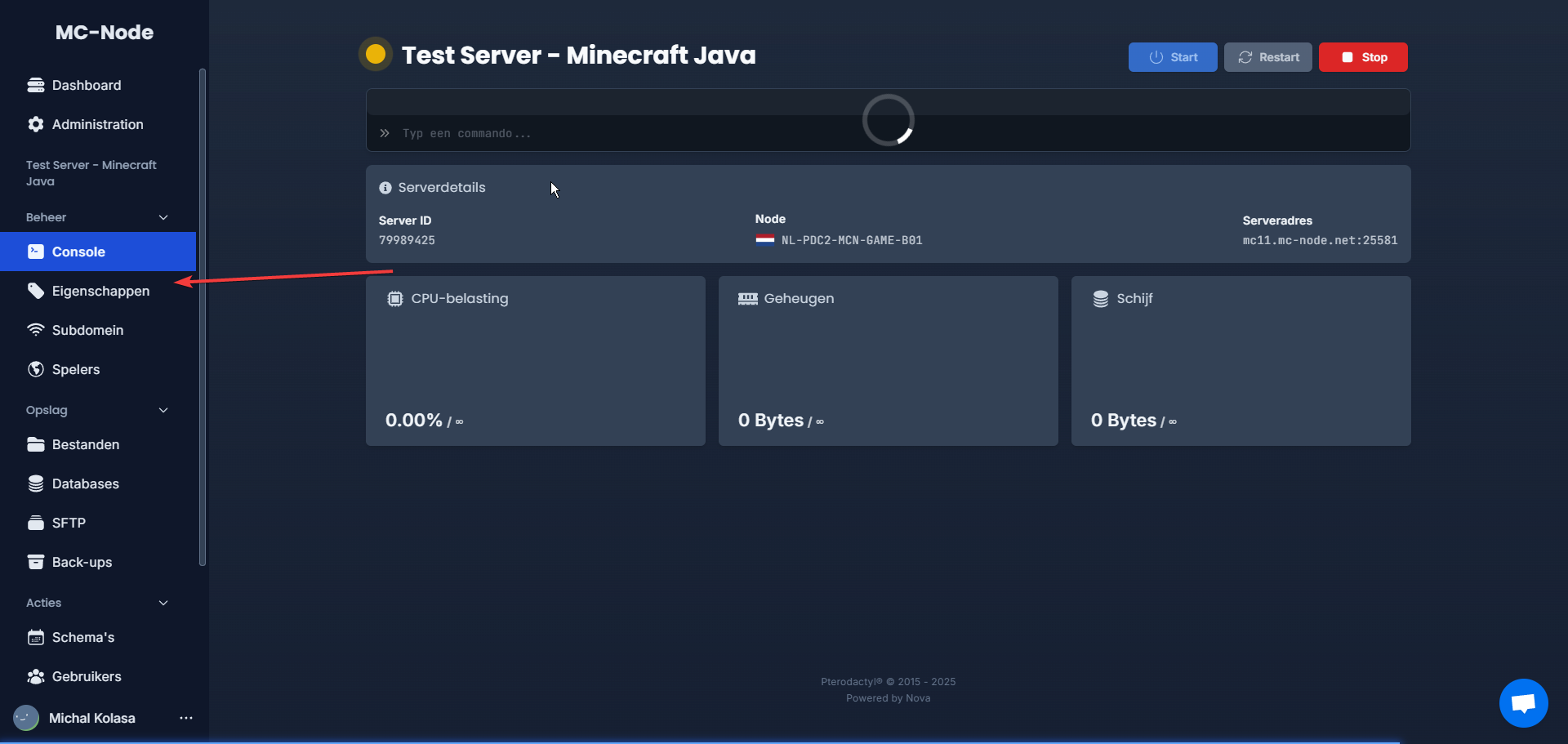Viewport: 1568px width, 744px height.
Task: Click node name NL-PDC2-MCN-GAME-B01
Action: coord(852,240)
